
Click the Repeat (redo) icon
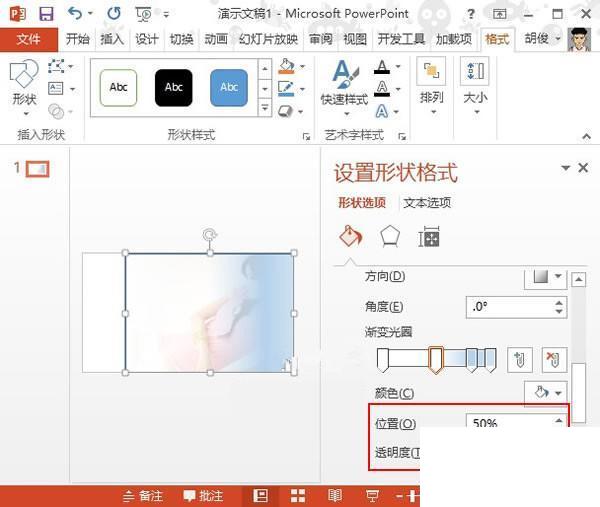(114, 14)
